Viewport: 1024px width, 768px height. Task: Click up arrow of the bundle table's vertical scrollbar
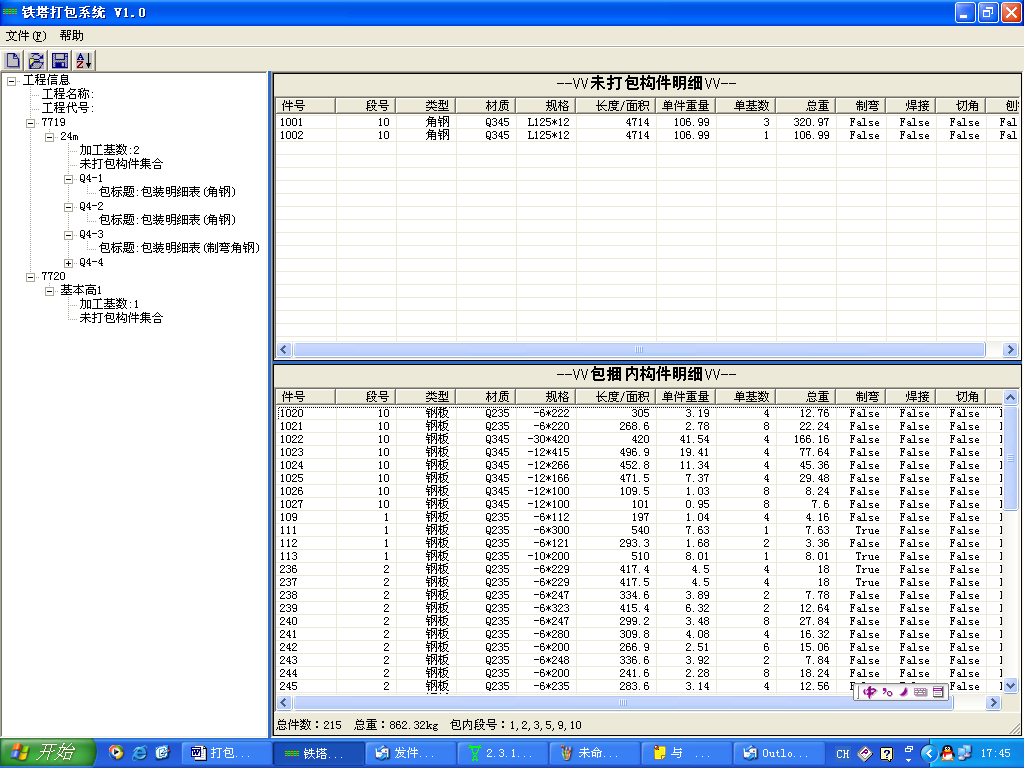[1010, 397]
